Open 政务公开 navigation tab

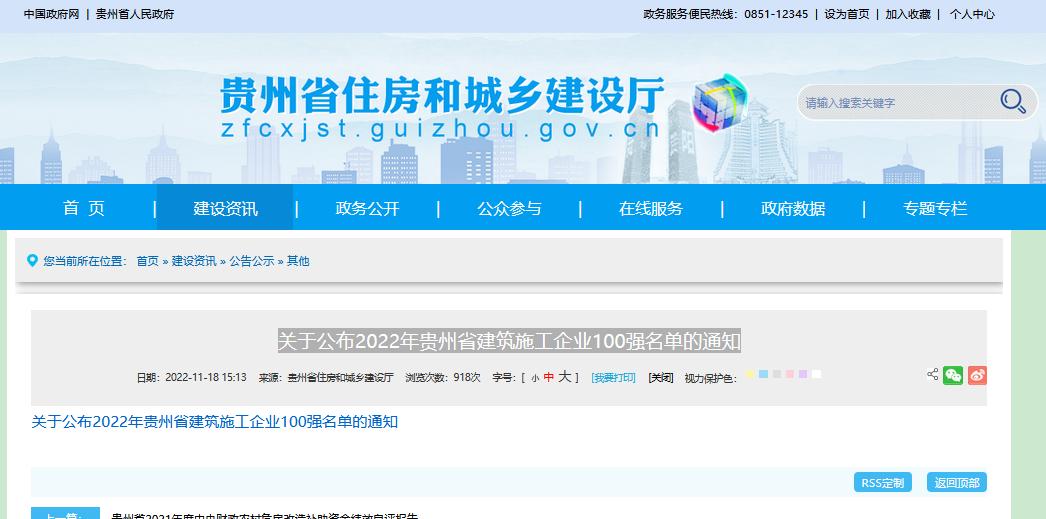coord(367,208)
